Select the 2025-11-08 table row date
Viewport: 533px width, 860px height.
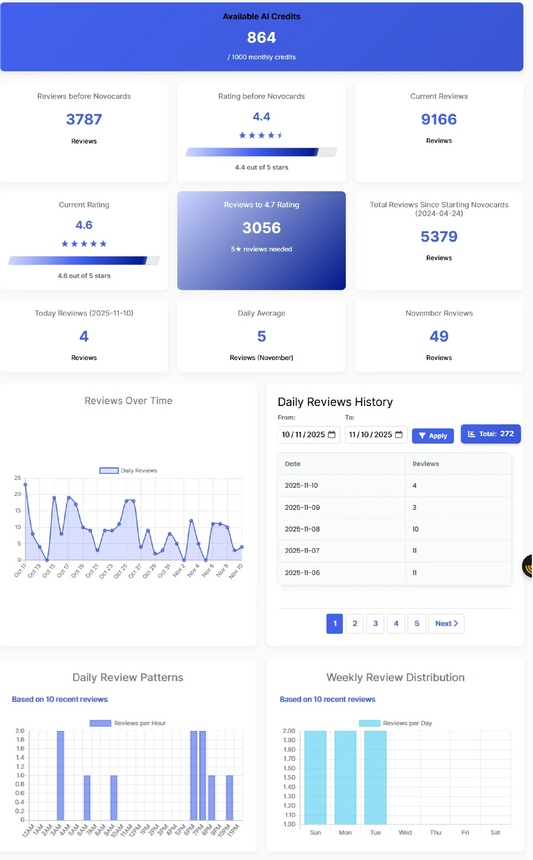pos(302,529)
